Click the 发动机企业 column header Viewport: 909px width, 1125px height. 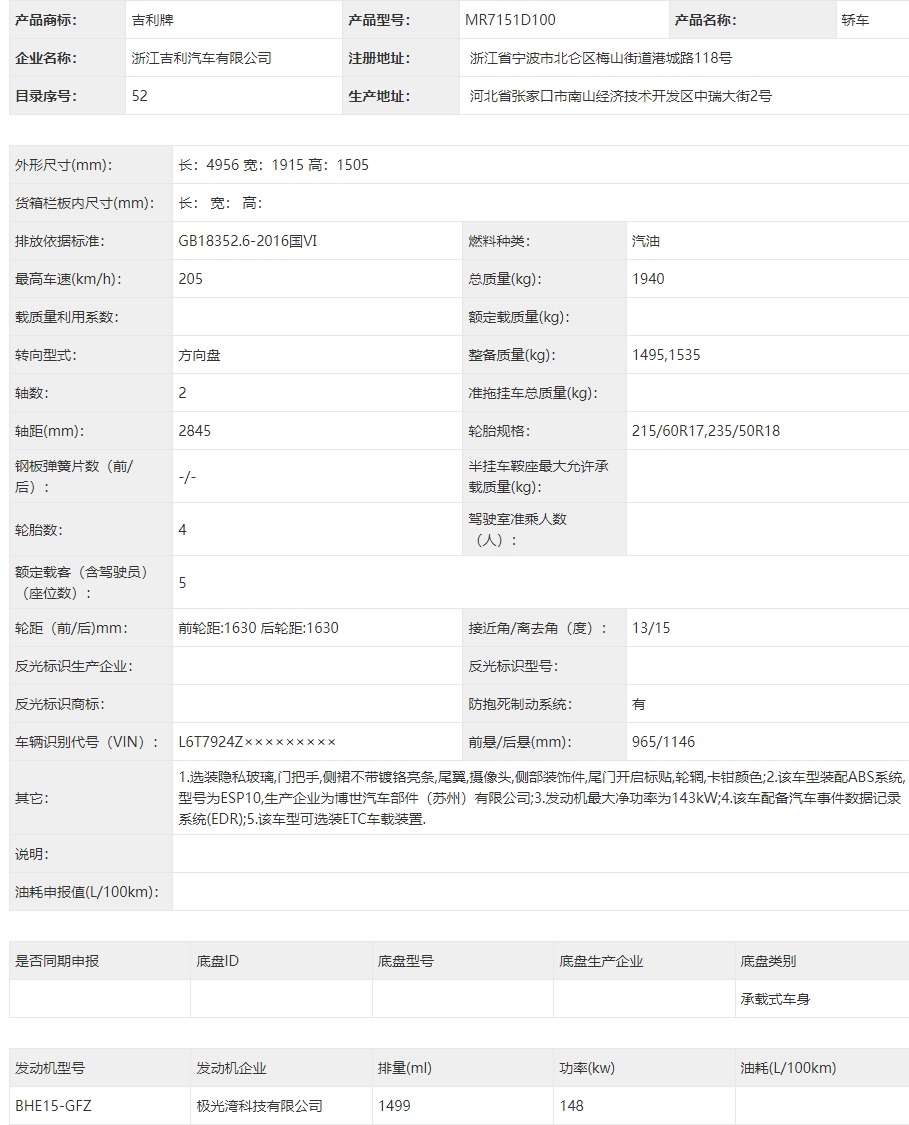click(x=232, y=1068)
